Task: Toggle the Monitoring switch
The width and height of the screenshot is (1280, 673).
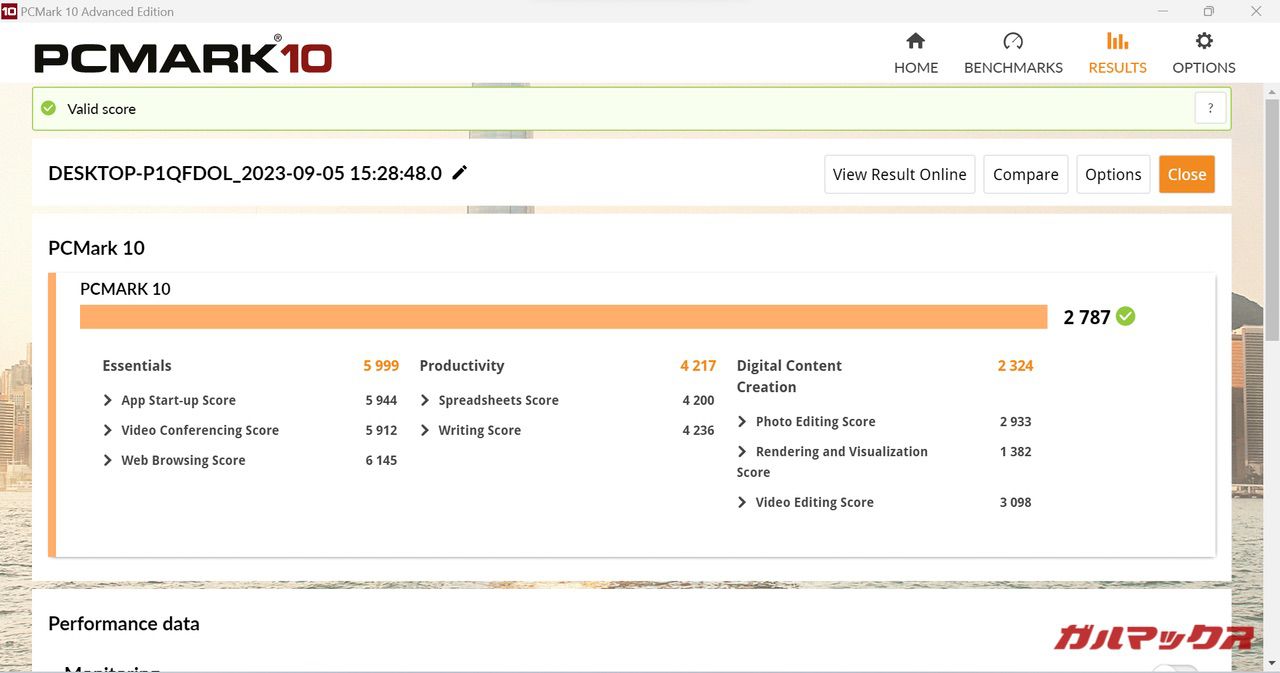Action: 1174,668
